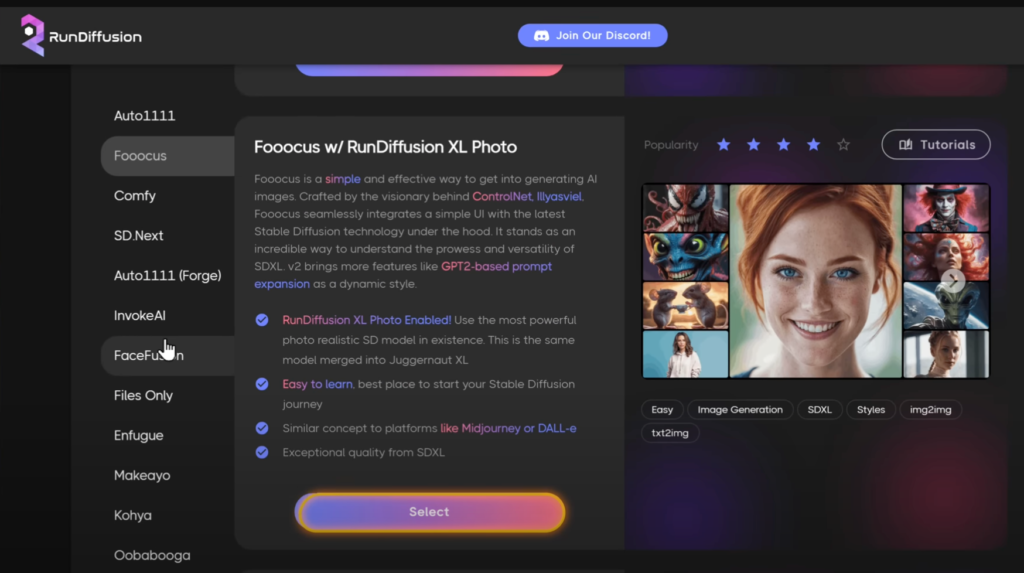The width and height of the screenshot is (1024, 573).
Task: Open Makeayo from the sidebar
Action: coord(167,475)
